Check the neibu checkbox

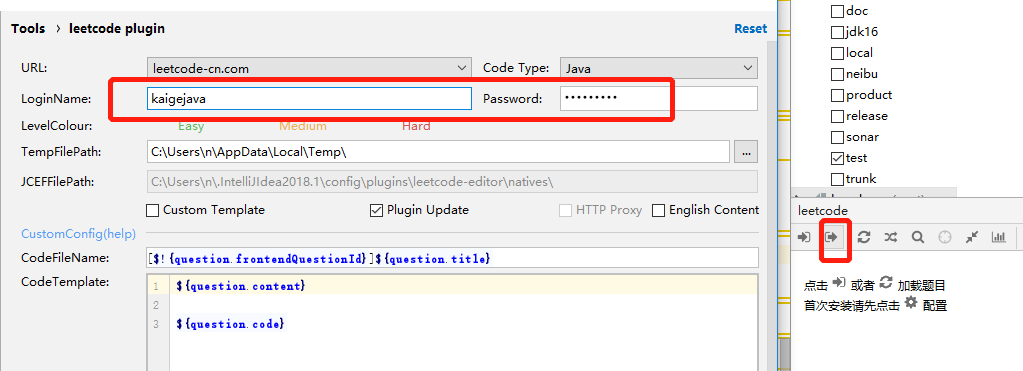click(837, 74)
